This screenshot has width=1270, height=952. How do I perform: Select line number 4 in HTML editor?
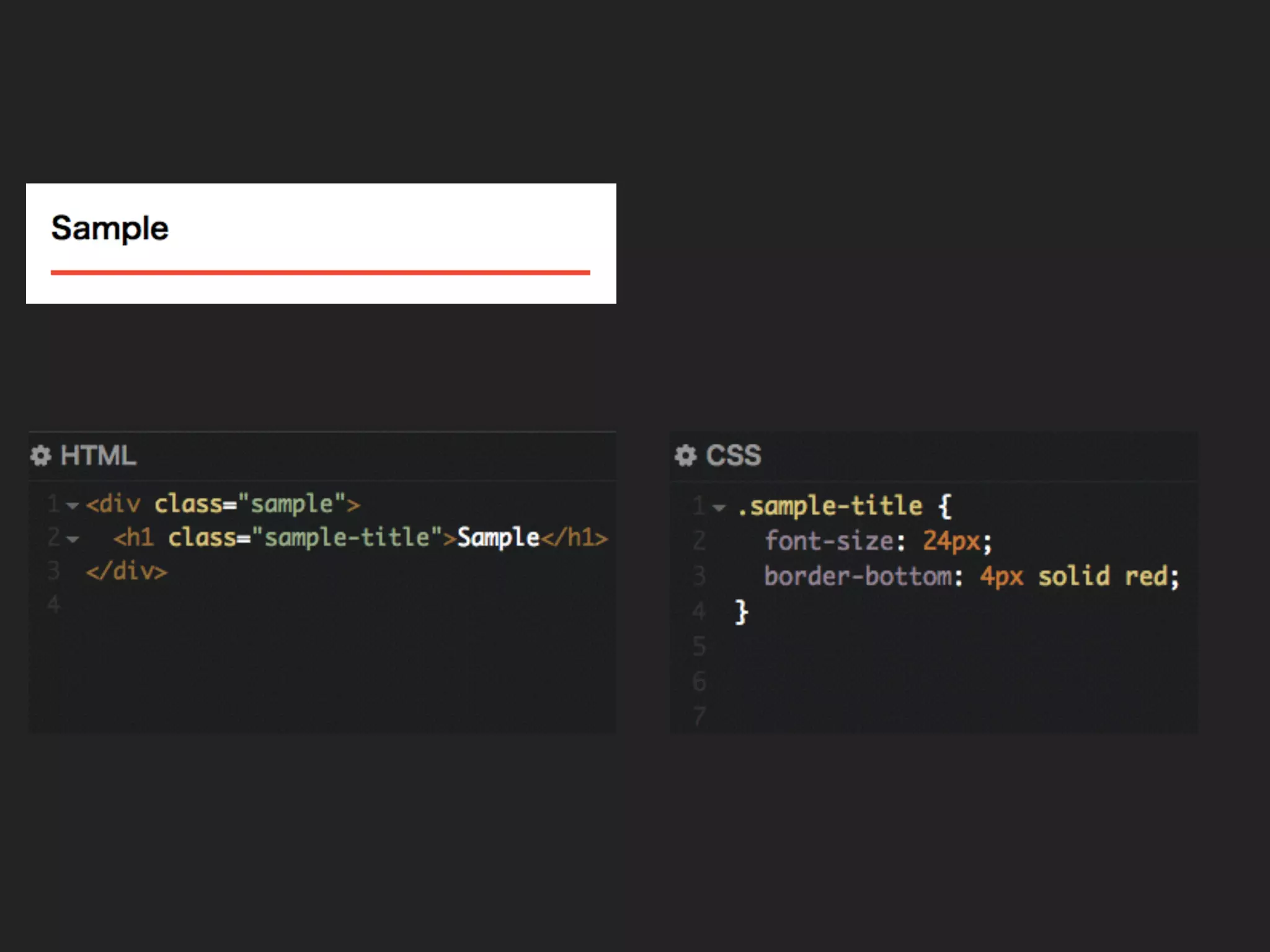pyautogui.click(x=54, y=604)
